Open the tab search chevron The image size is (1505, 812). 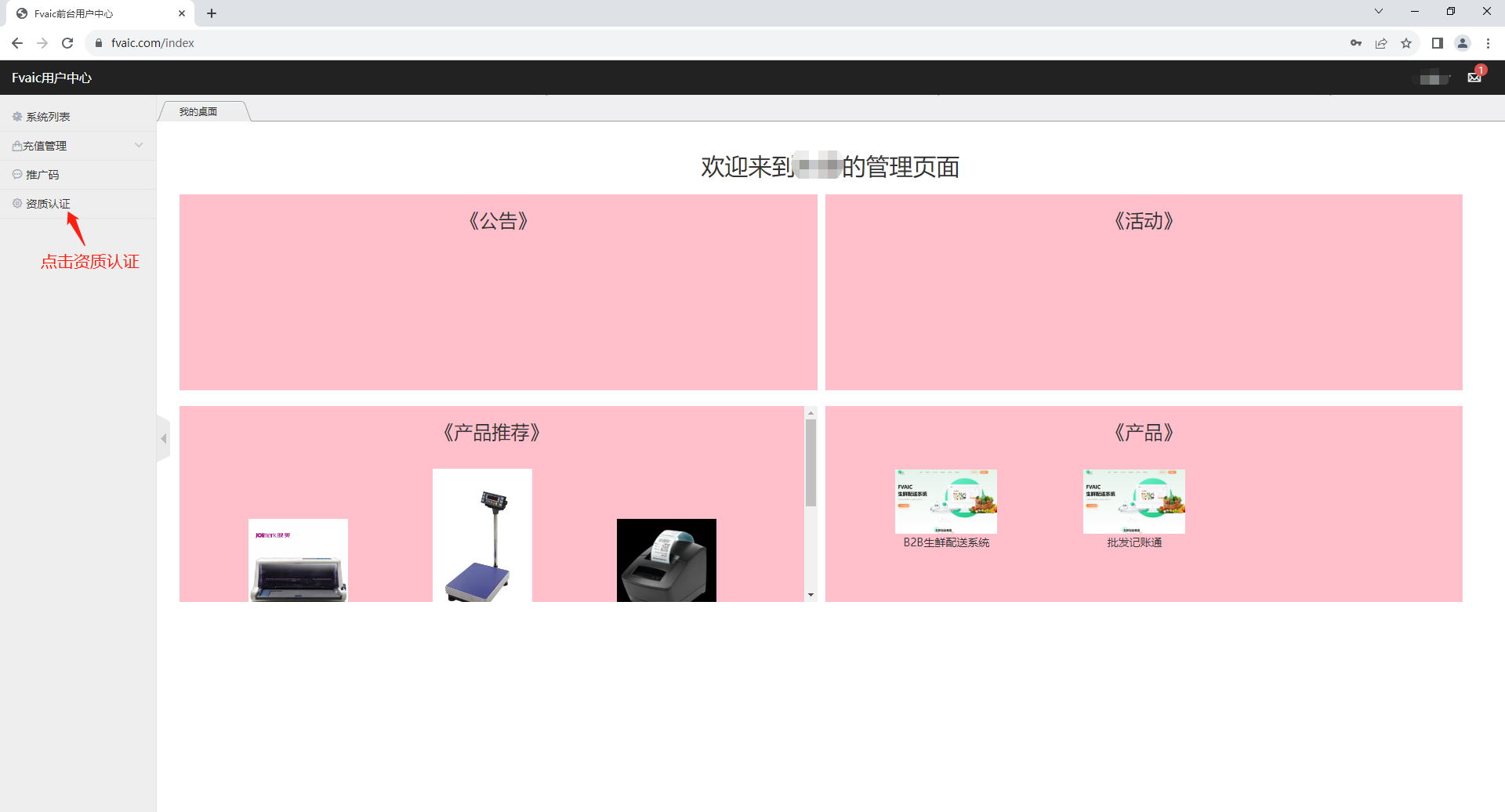[x=1378, y=12]
